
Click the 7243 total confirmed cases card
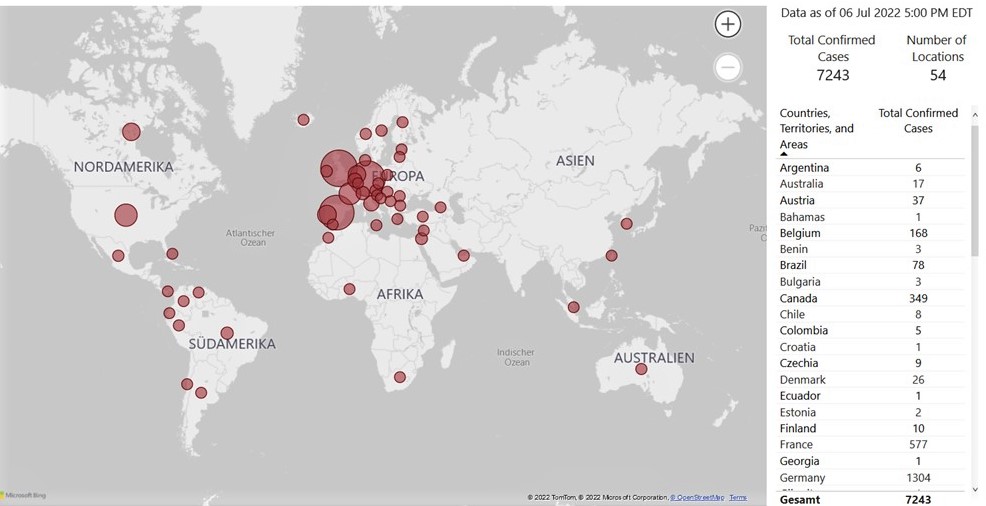click(x=832, y=58)
